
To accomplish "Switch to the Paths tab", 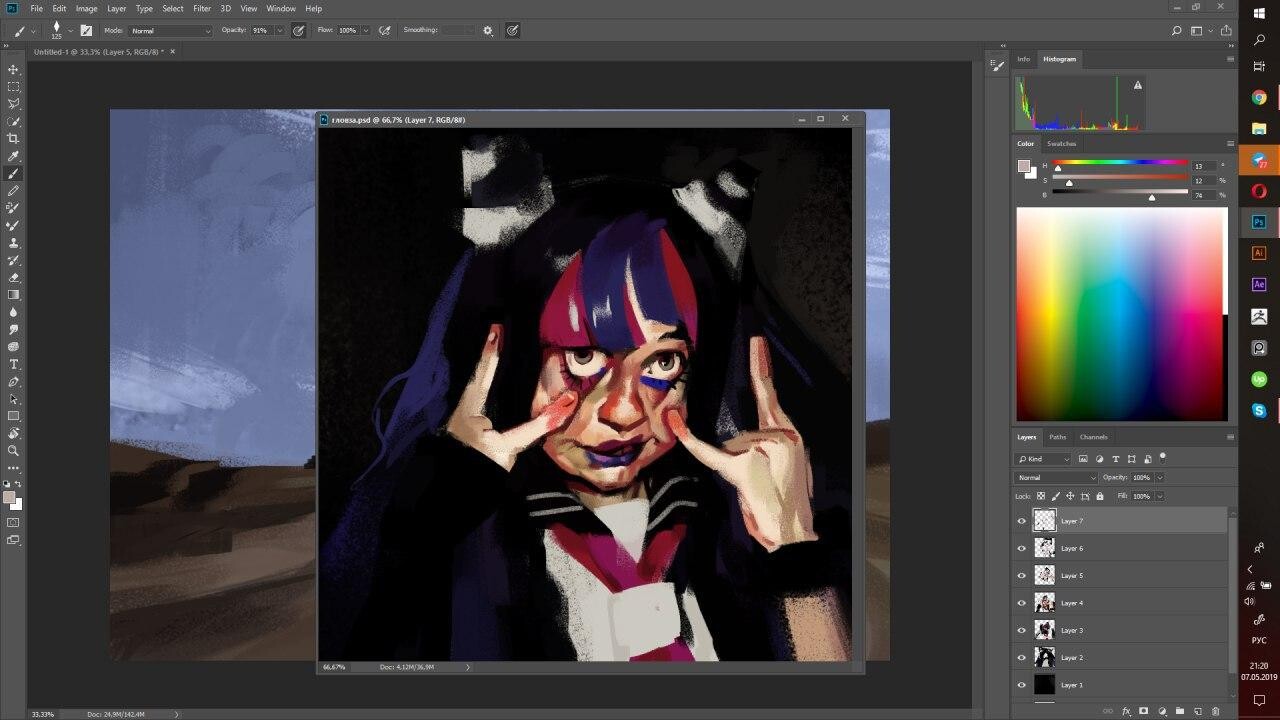I will point(1057,437).
